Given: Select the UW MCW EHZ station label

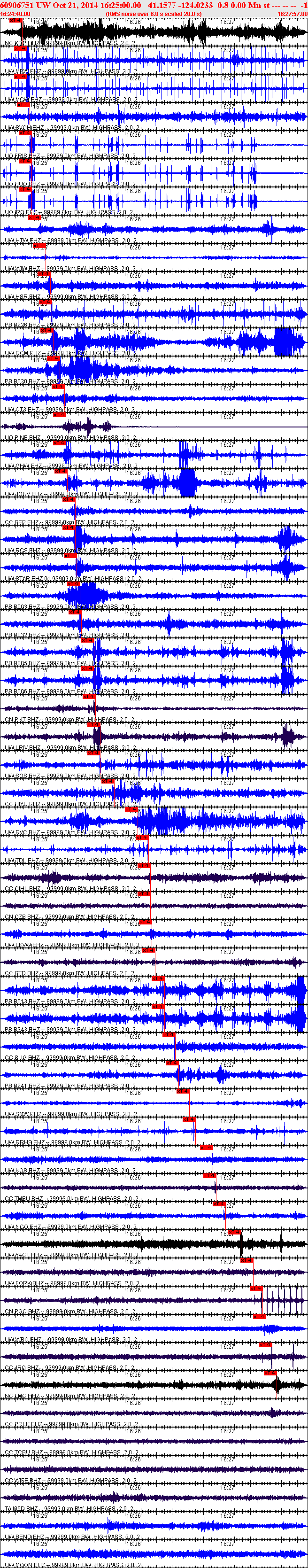Looking at the screenshot, I should click(72, 99).
